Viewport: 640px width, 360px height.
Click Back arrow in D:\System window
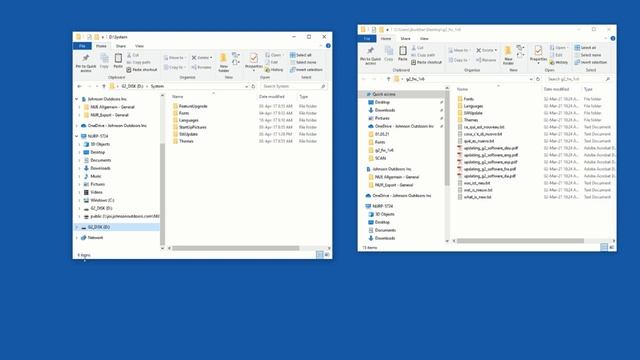pos(80,87)
